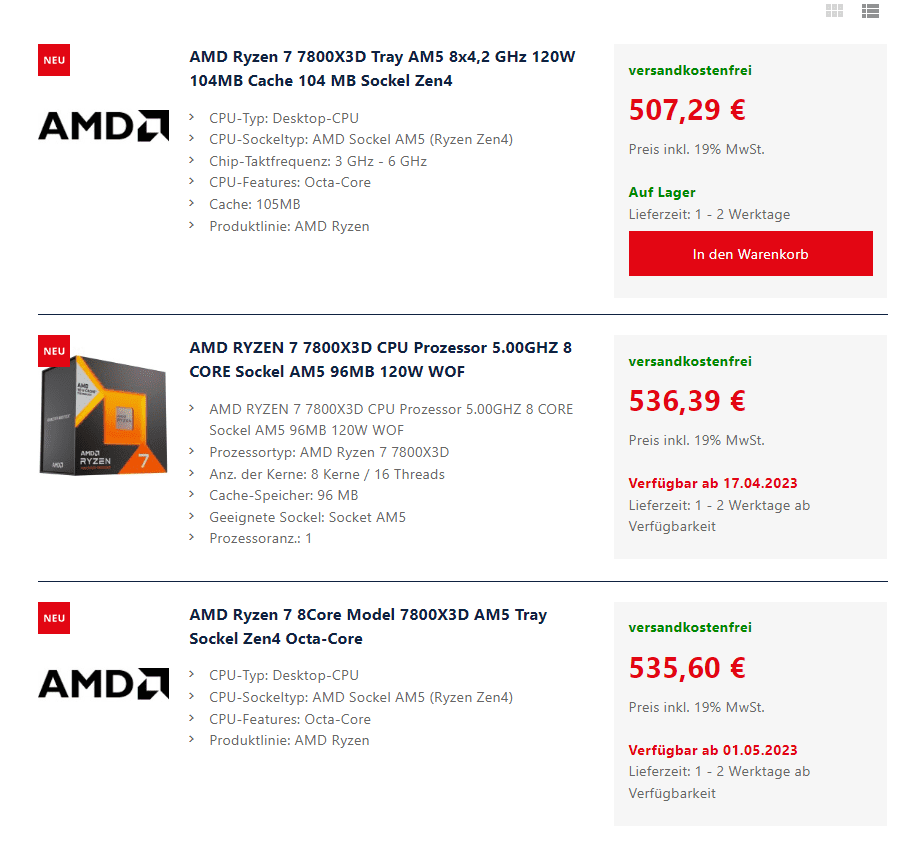Click the 'Verfügbar ab 01.05.2023' availability text
This screenshot has height=846, width=922.
point(713,750)
